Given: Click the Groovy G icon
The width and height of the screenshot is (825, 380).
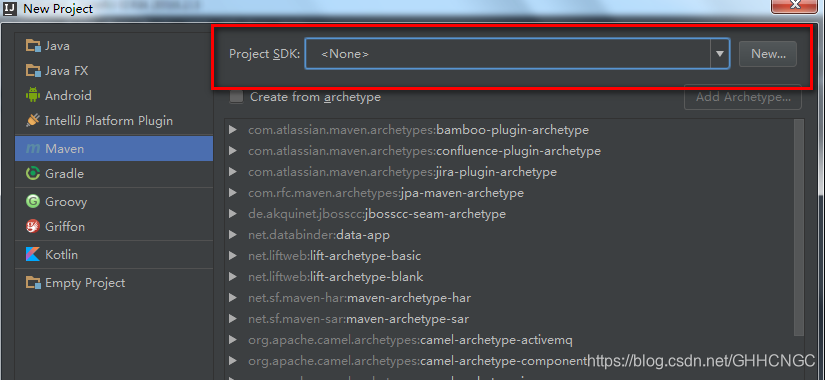Looking at the screenshot, I should 33,202.
